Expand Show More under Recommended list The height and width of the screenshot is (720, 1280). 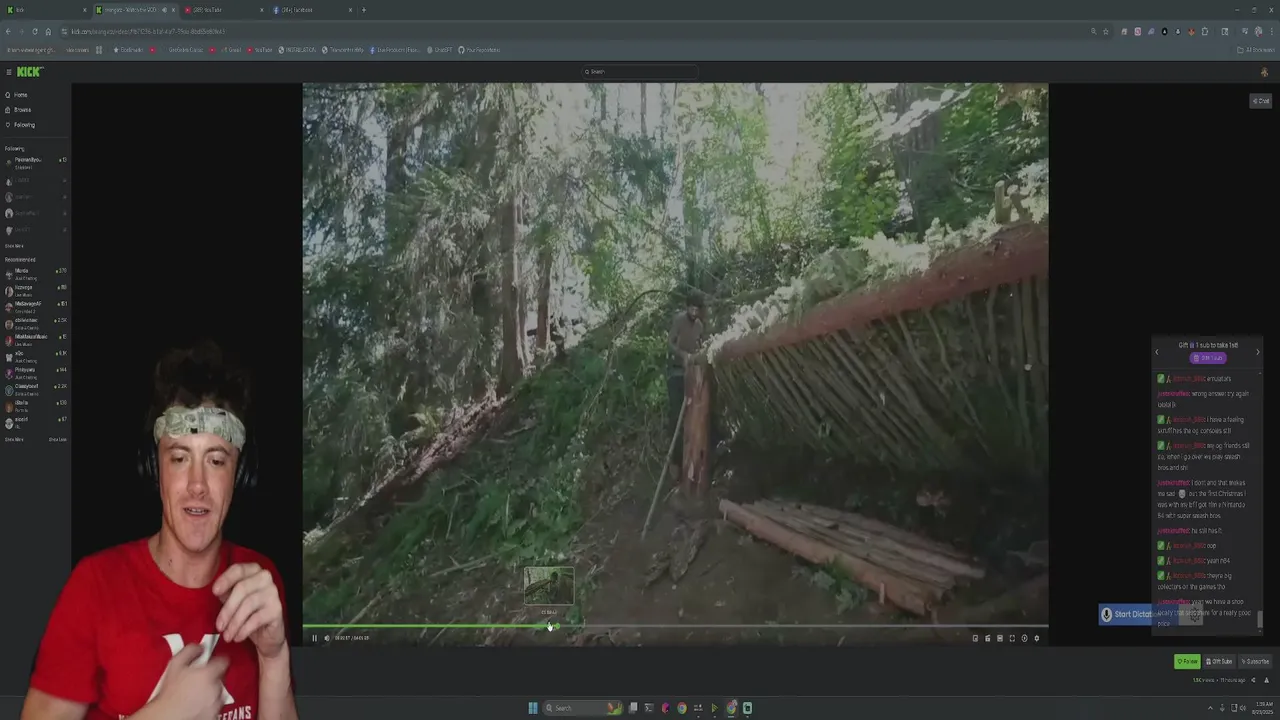coord(14,439)
